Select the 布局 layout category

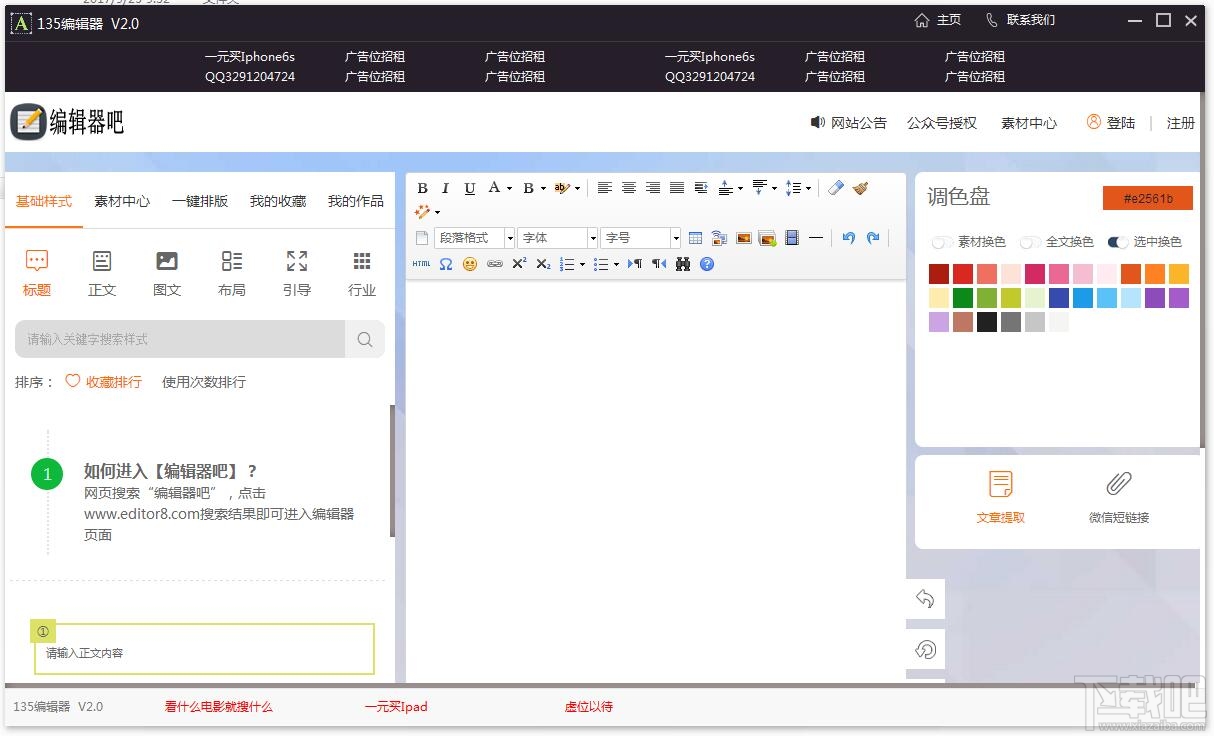232,274
